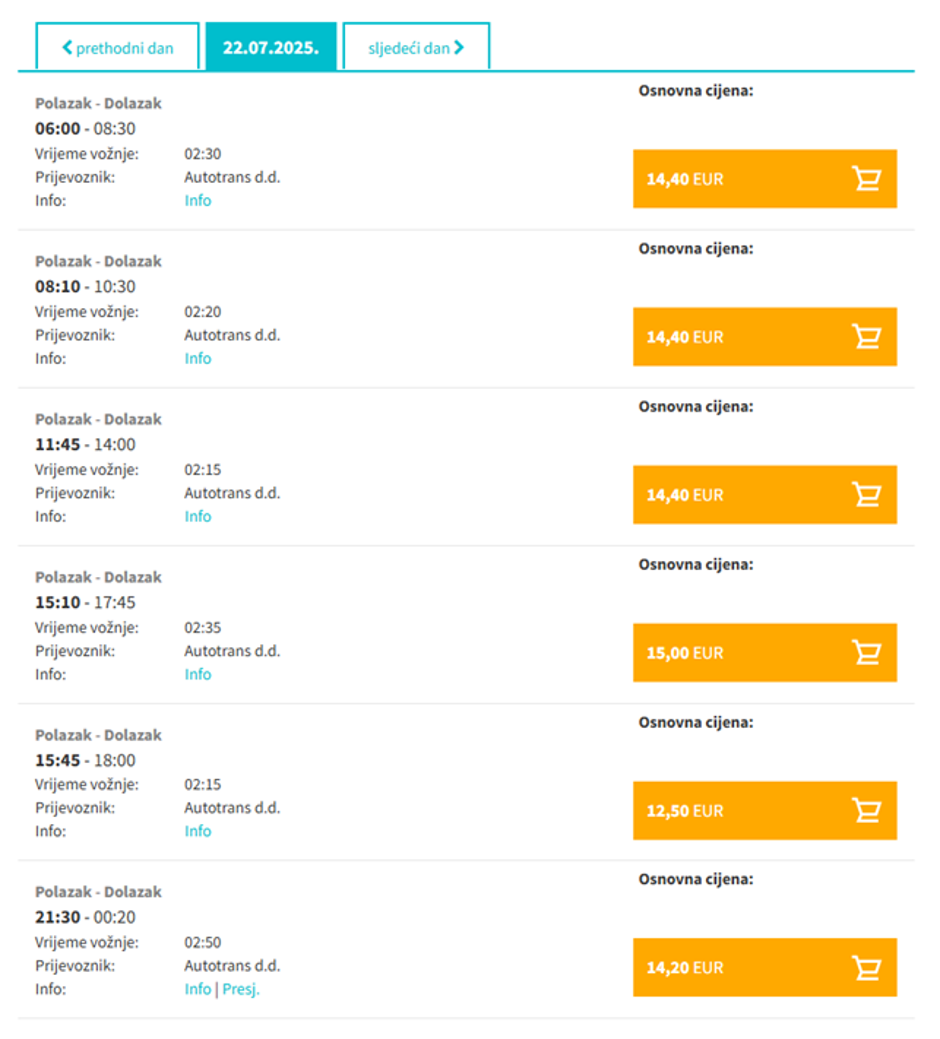
Task: Click cart icon for 11:45 departure
Action: pyautogui.click(x=866, y=495)
